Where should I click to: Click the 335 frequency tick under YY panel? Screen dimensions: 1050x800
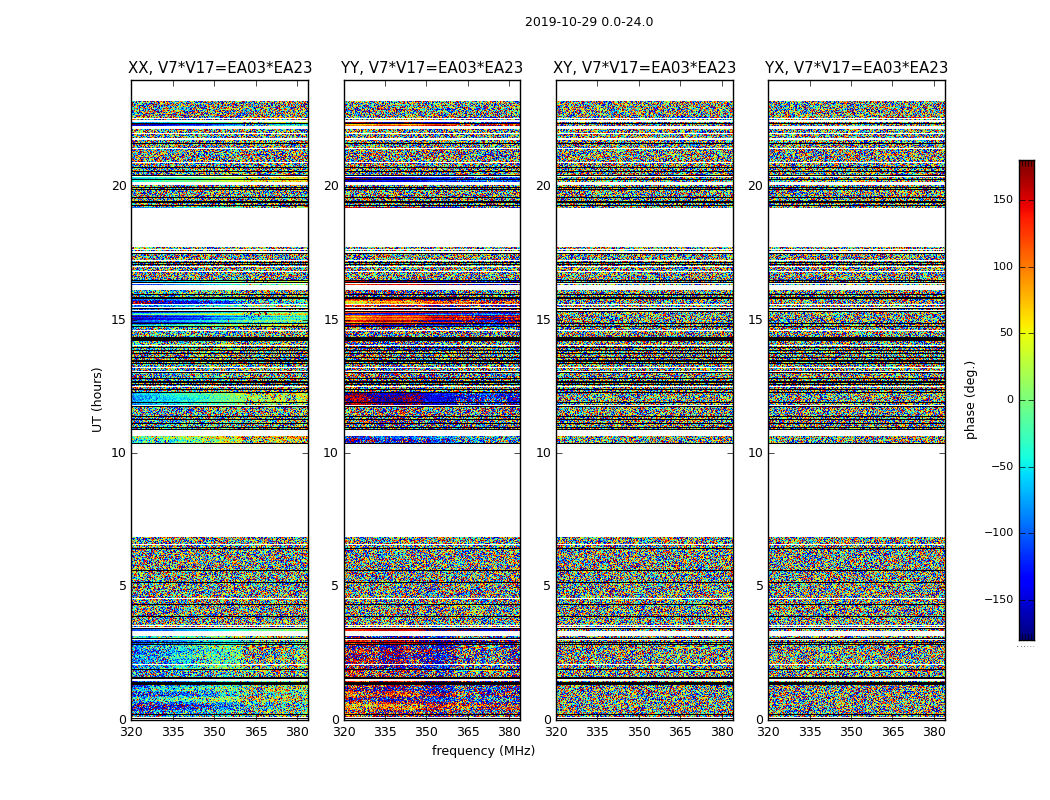click(385, 732)
